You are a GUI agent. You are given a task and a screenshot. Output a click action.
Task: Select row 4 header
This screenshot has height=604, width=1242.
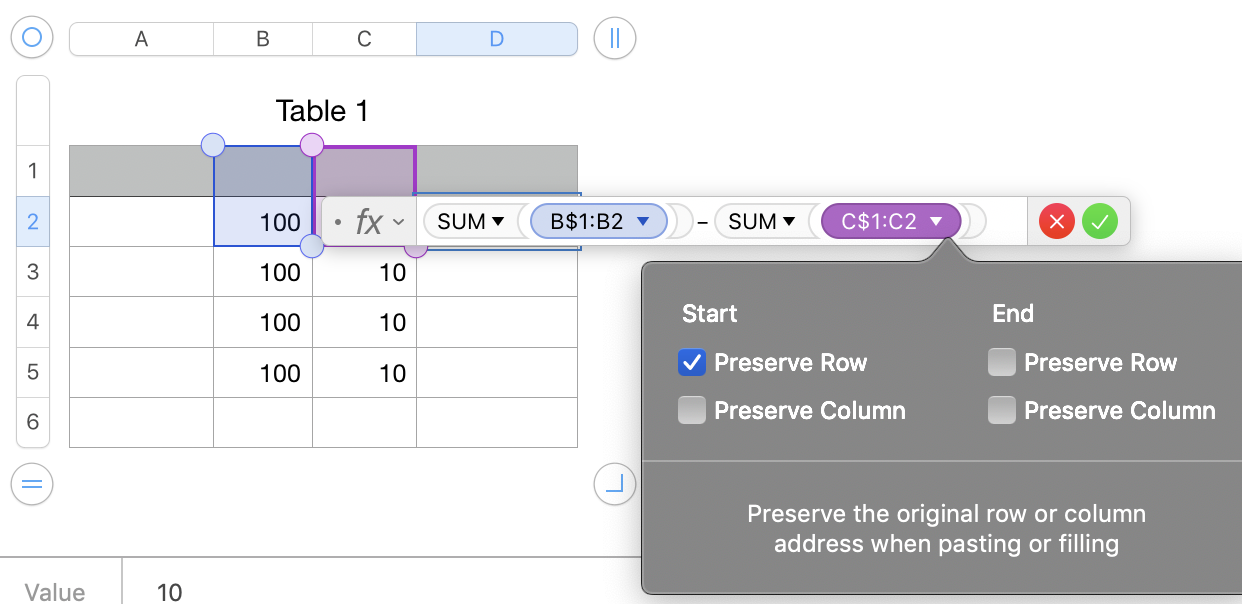click(33, 322)
